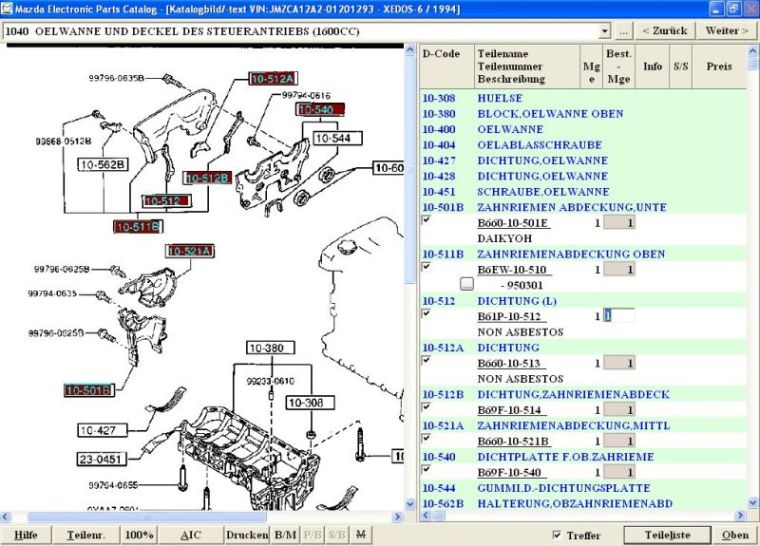Select the highlighted 10-512A diagram callout
Image resolution: width=760 pixels, height=546 pixels.
[272, 78]
